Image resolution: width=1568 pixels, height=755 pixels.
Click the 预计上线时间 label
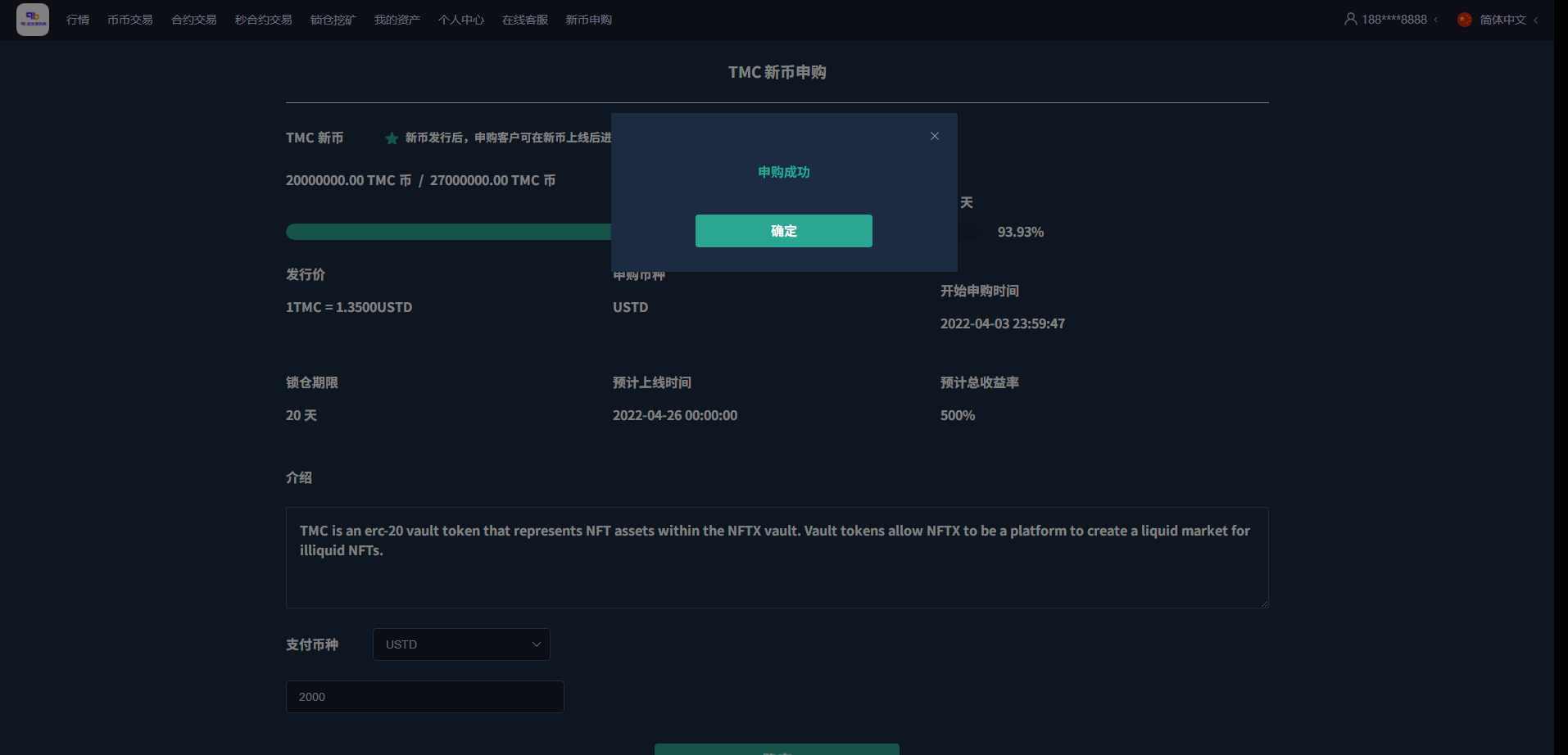pos(652,382)
